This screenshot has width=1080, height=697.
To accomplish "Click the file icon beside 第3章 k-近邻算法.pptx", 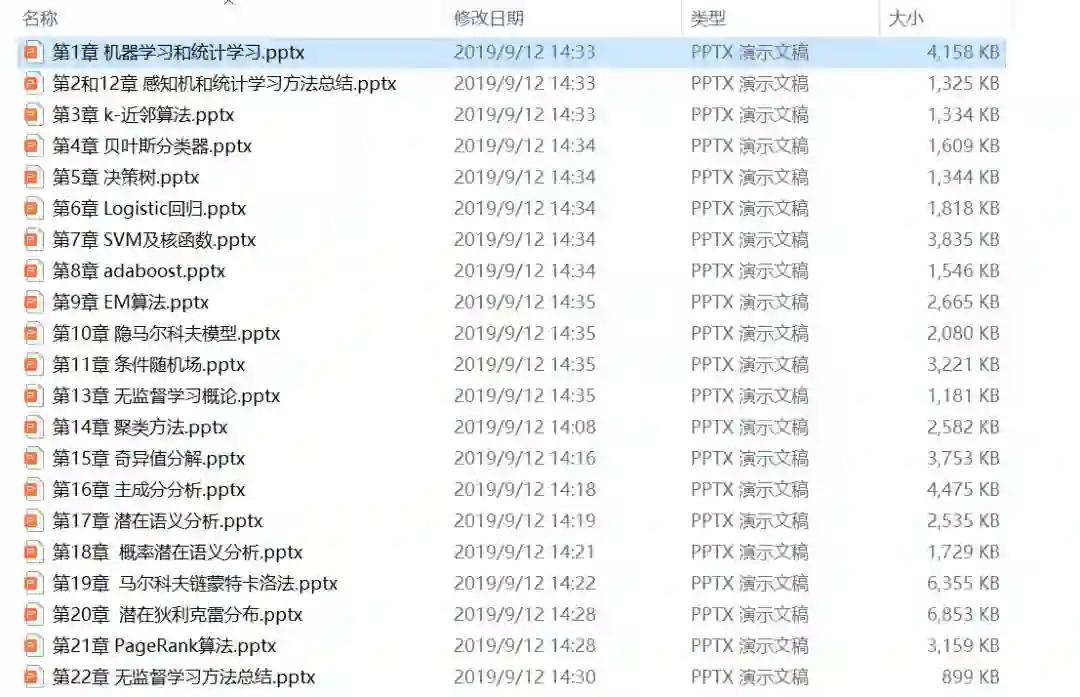I will pyautogui.click(x=32, y=115).
